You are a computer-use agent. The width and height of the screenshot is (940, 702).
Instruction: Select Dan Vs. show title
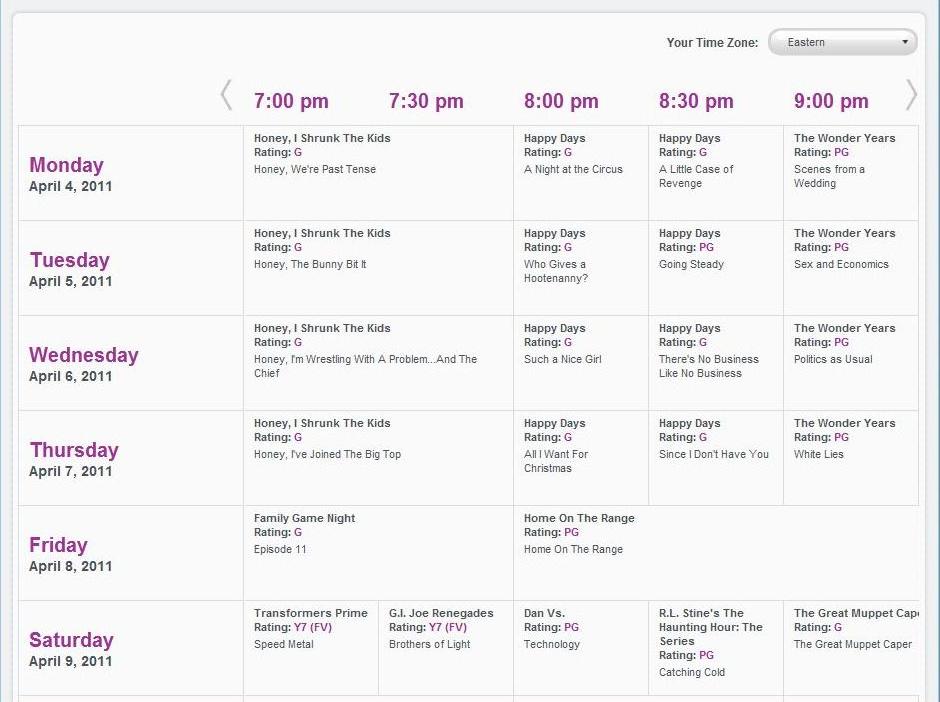tap(544, 613)
